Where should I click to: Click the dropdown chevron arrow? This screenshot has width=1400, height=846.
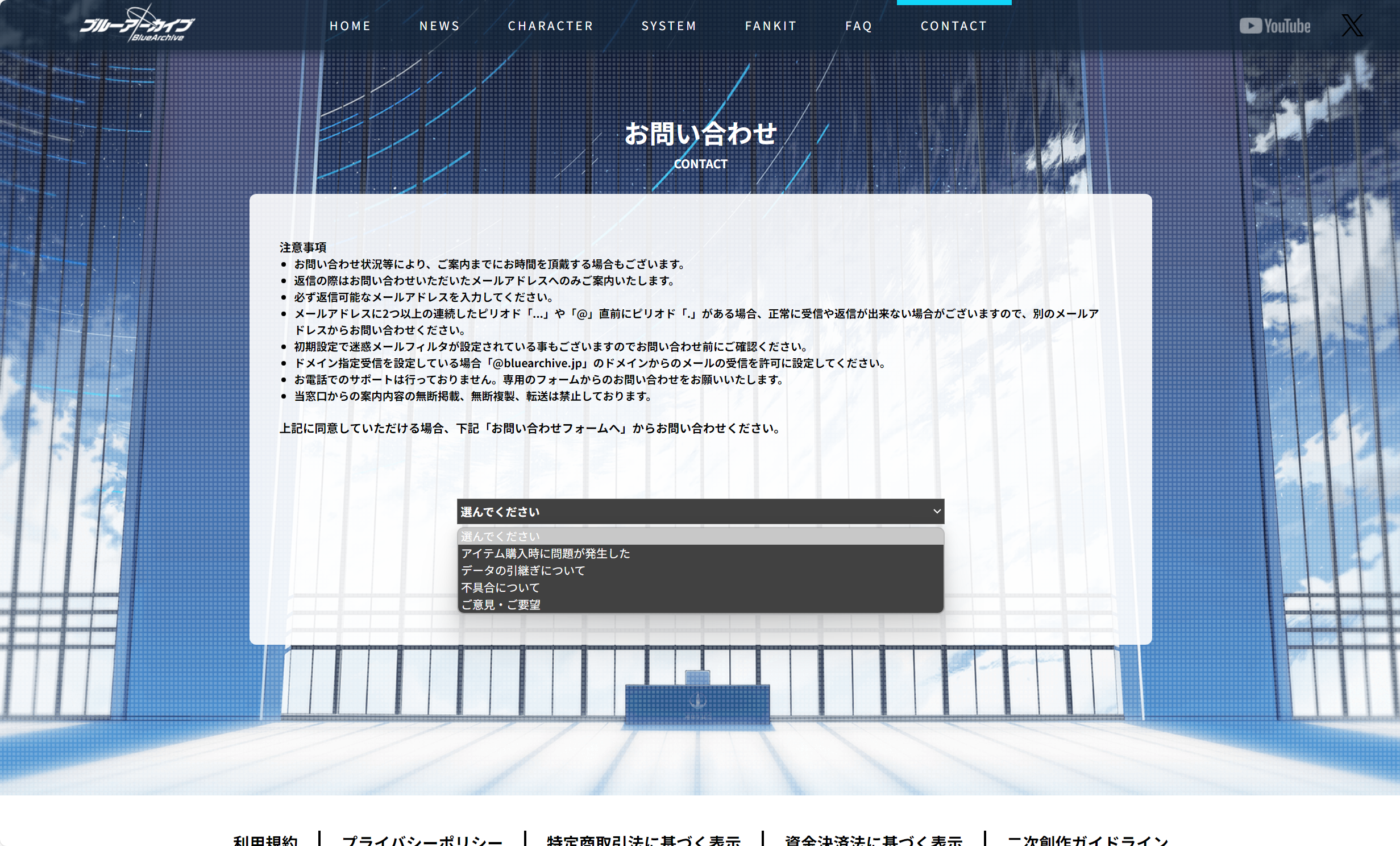coord(937,512)
